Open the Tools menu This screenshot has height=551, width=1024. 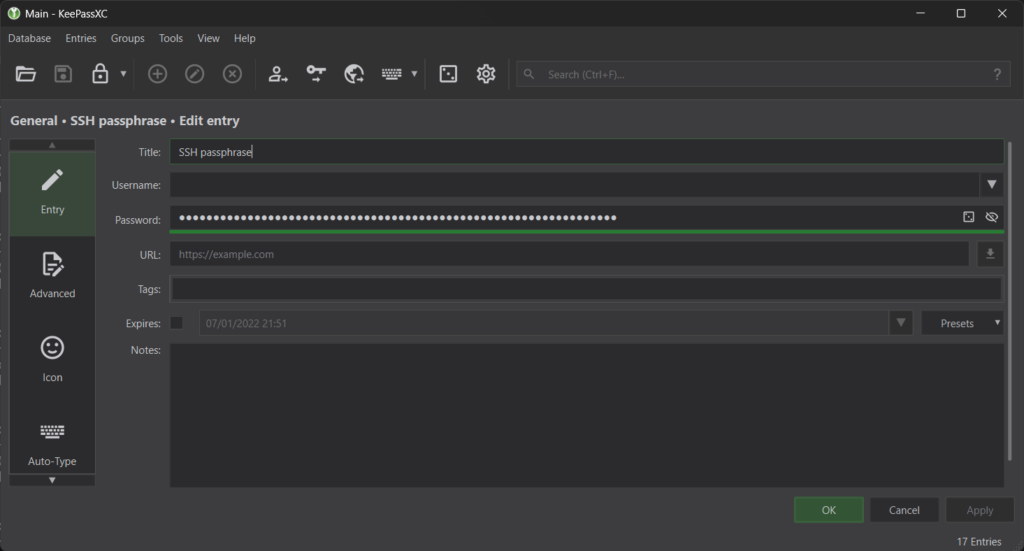[x=170, y=39]
